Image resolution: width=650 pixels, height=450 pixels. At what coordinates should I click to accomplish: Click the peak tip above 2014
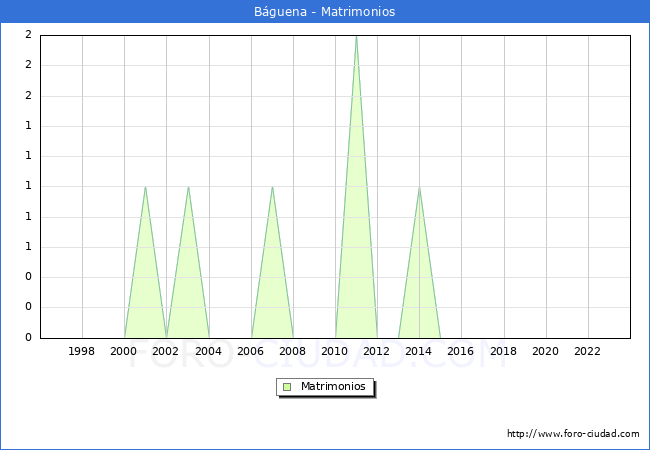point(419,187)
